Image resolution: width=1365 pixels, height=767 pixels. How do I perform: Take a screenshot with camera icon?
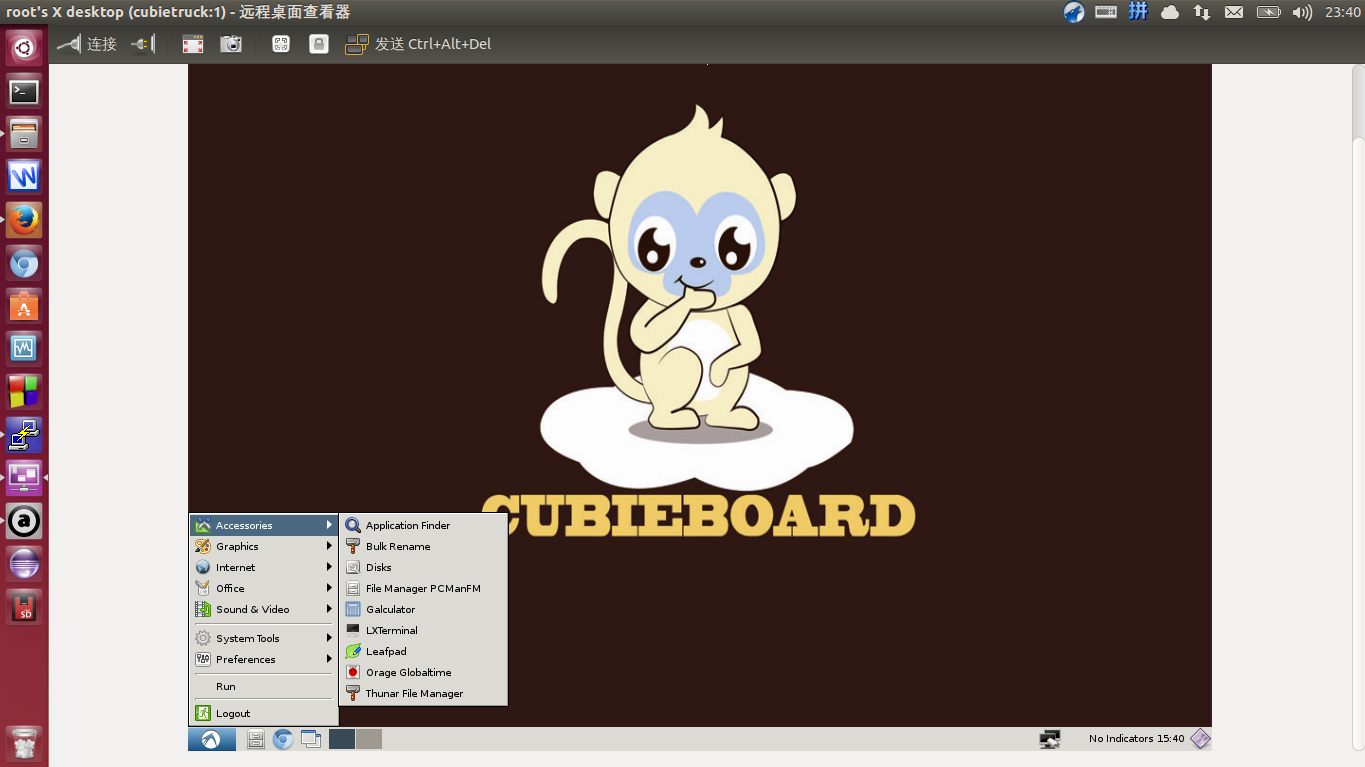point(231,44)
